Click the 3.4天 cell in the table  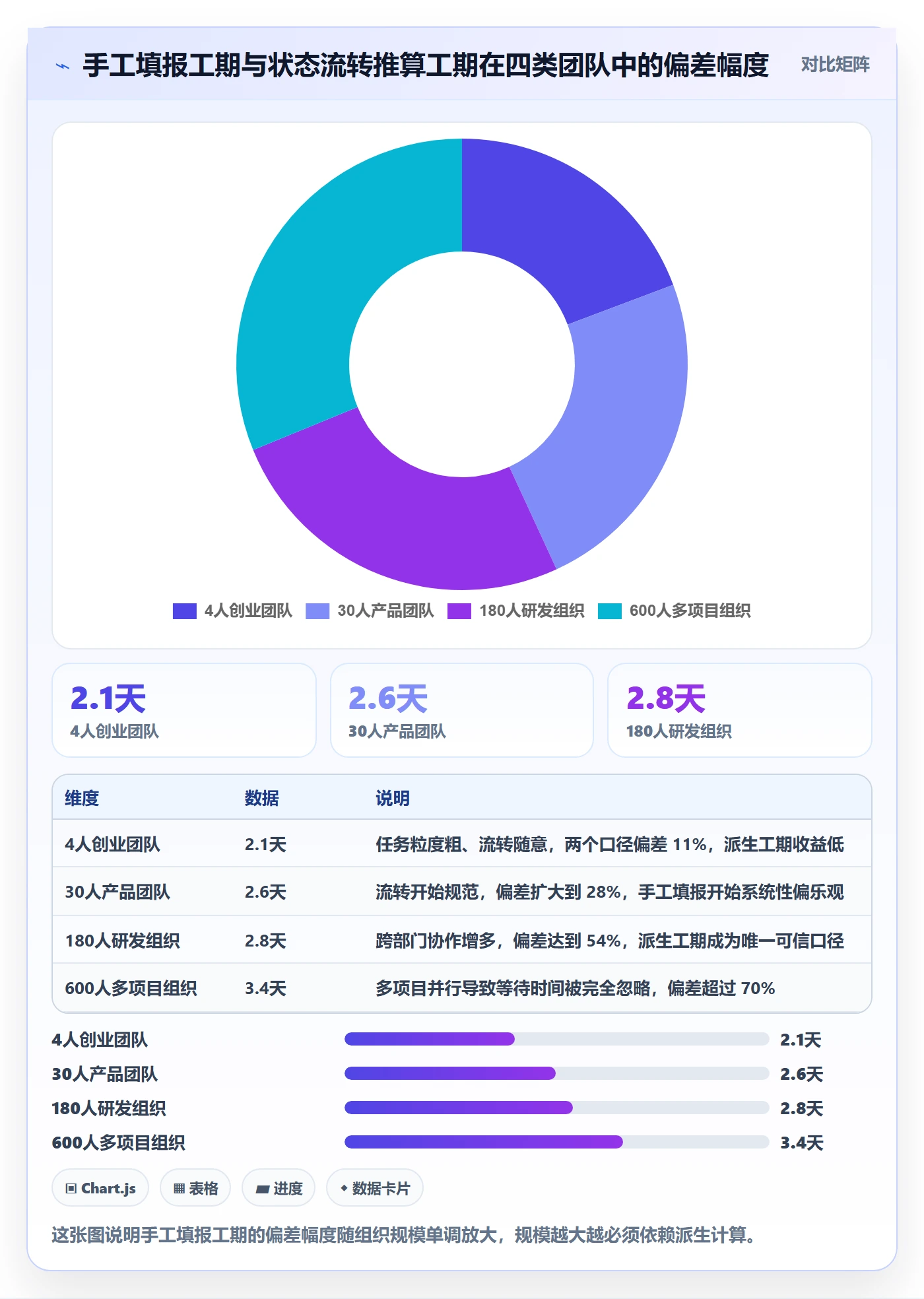pyautogui.click(x=265, y=988)
